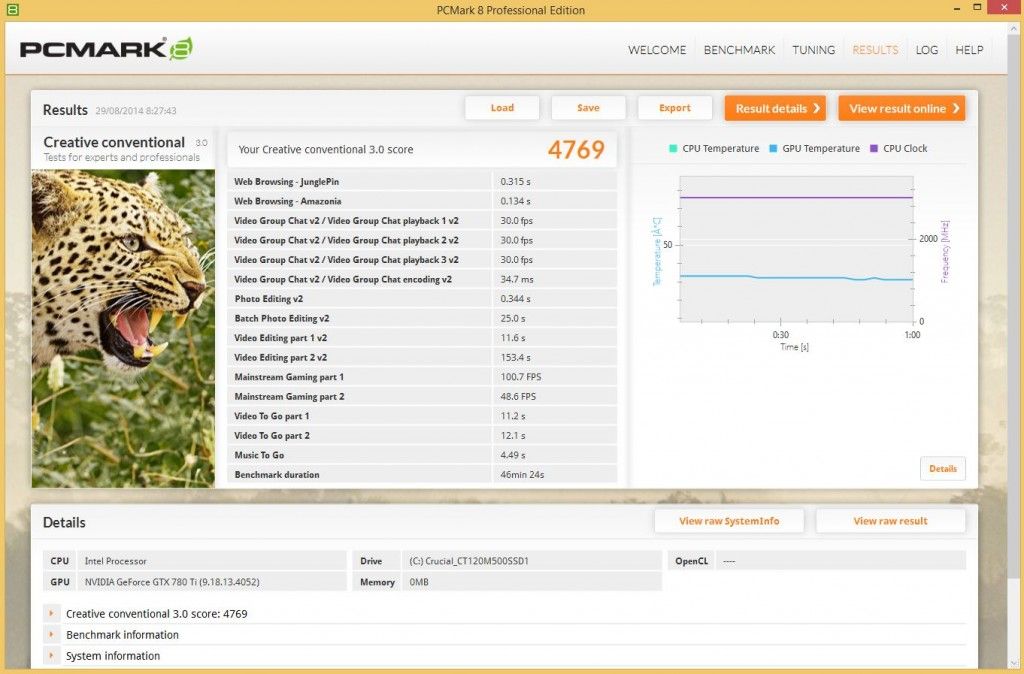Click the NVIDIA GeForce GTX 780 Ti field
This screenshot has height=674, width=1024.
(212, 582)
